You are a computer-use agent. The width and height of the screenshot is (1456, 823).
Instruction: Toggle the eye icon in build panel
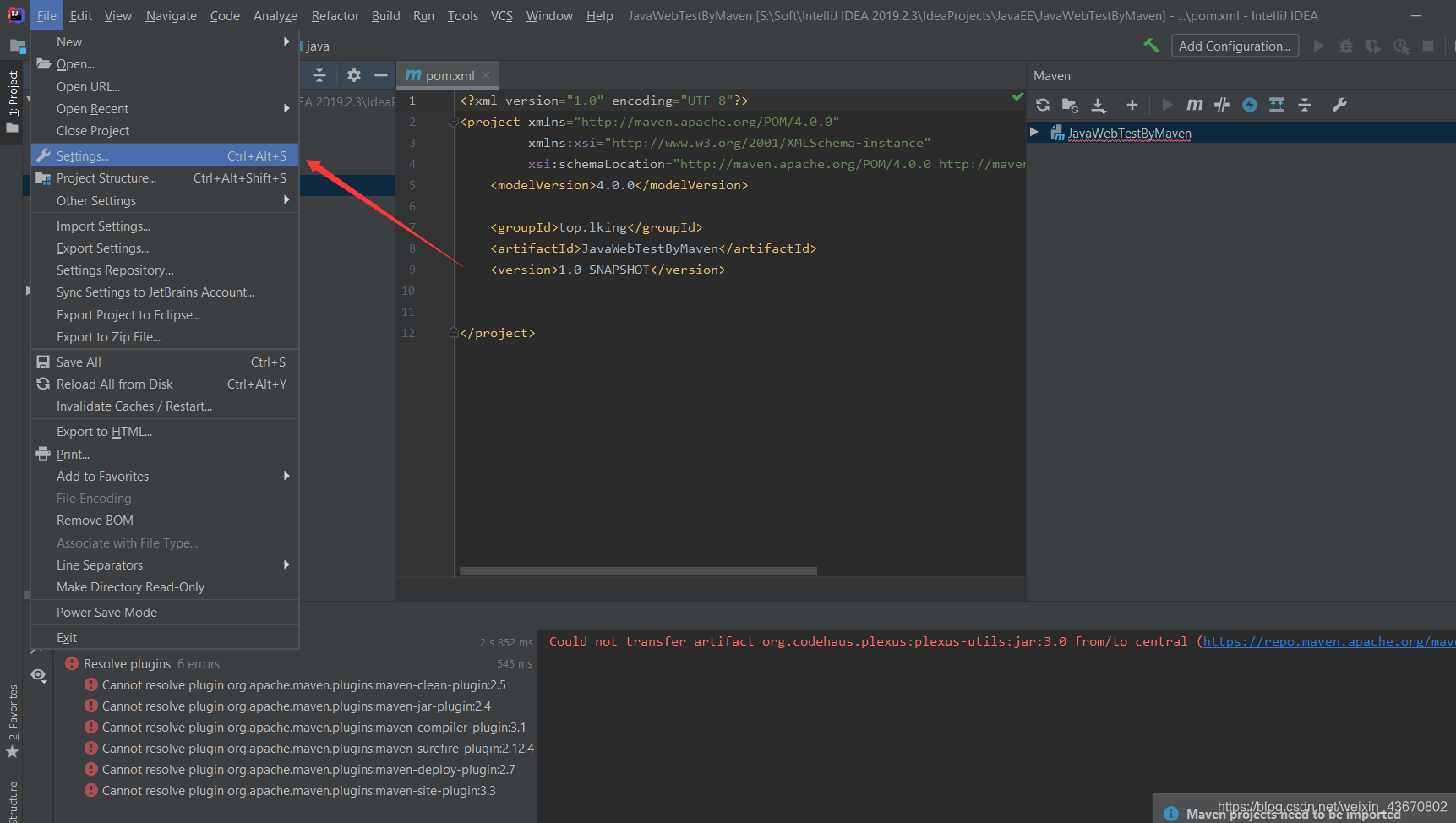click(39, 675)
